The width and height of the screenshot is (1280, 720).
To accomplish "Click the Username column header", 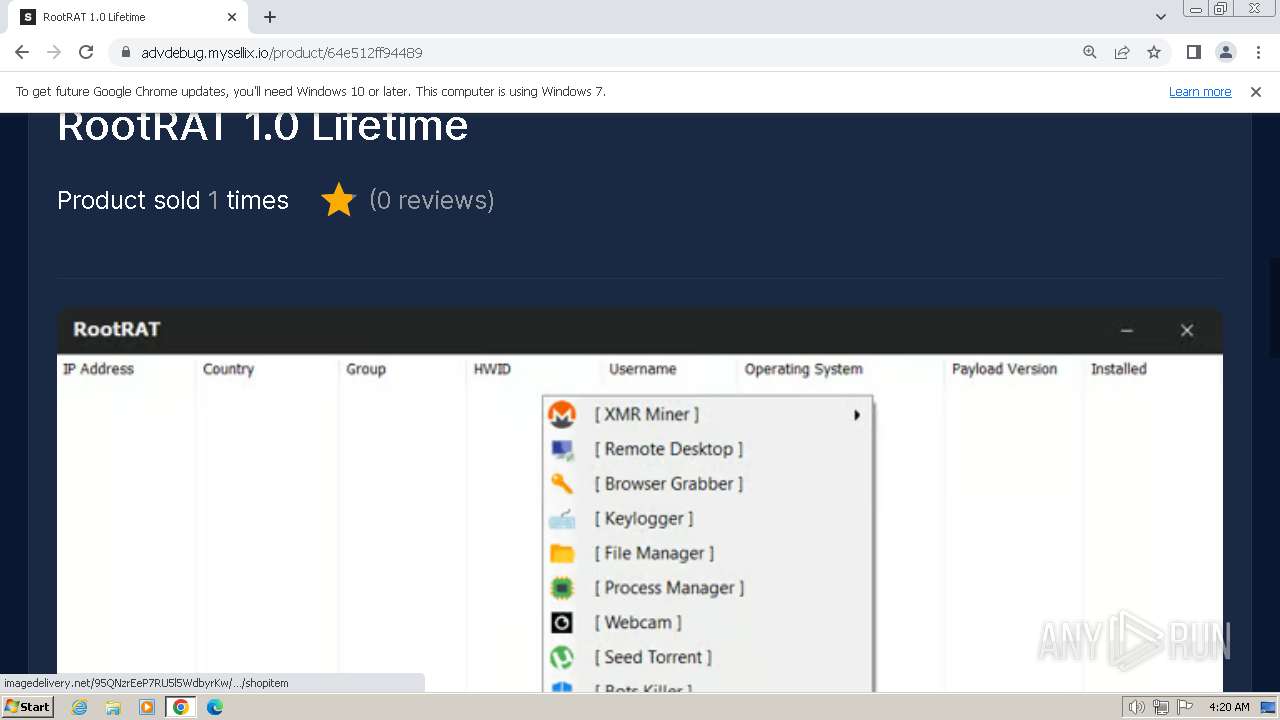I will 643,369.
